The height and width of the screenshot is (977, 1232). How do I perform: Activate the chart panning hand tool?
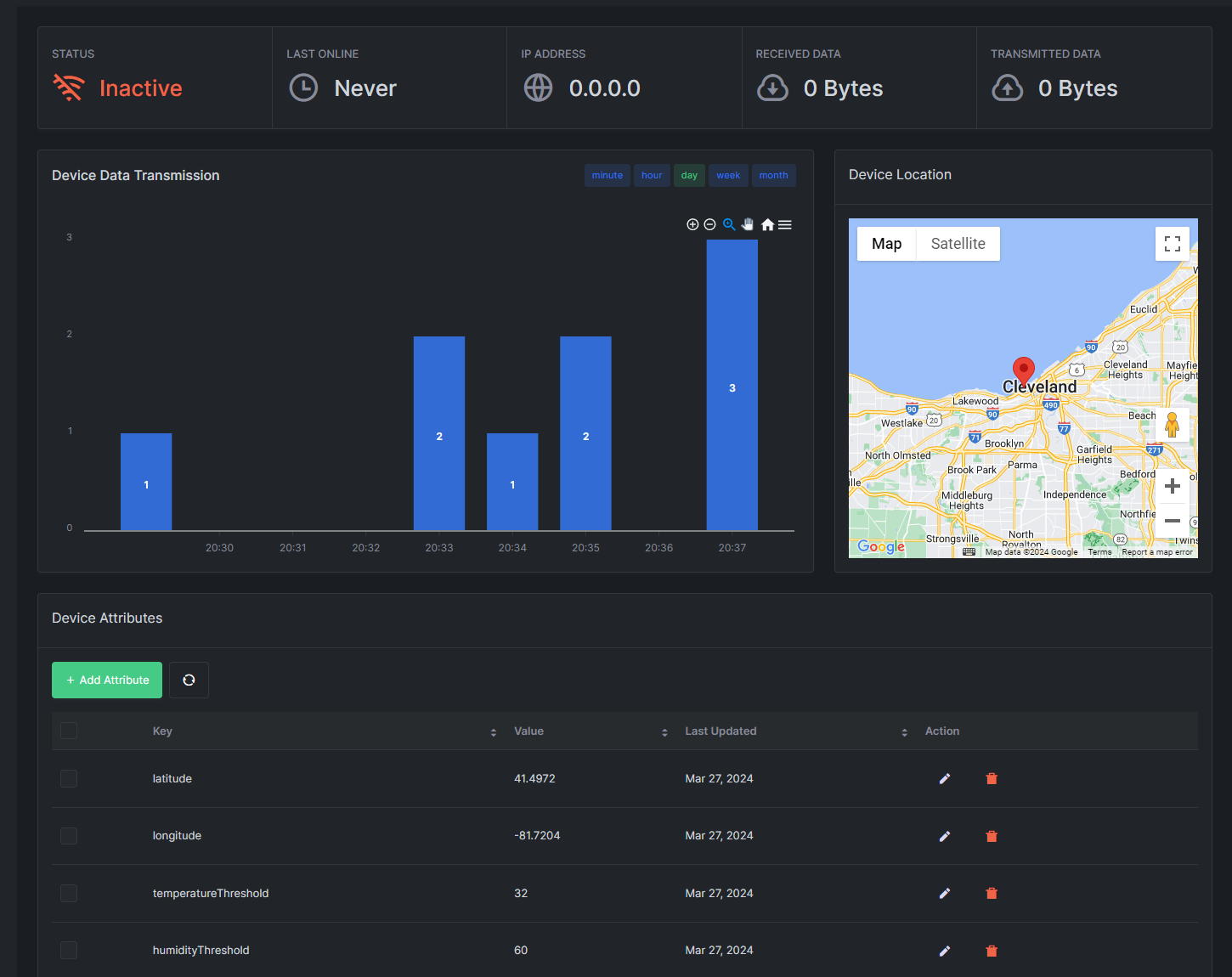[x=748, y=224]
